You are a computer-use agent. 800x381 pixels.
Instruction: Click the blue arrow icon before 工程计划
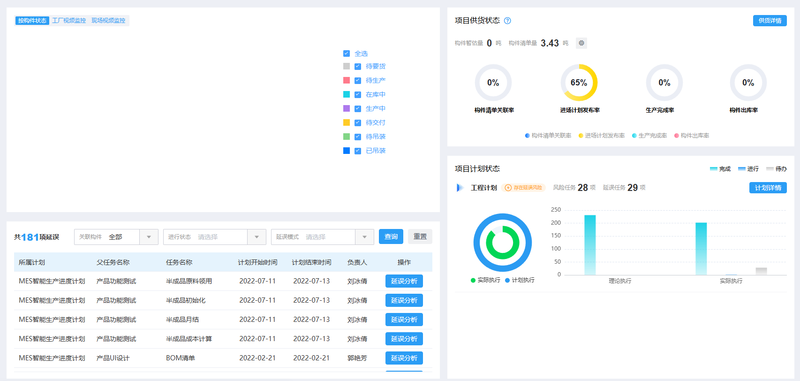459,188
